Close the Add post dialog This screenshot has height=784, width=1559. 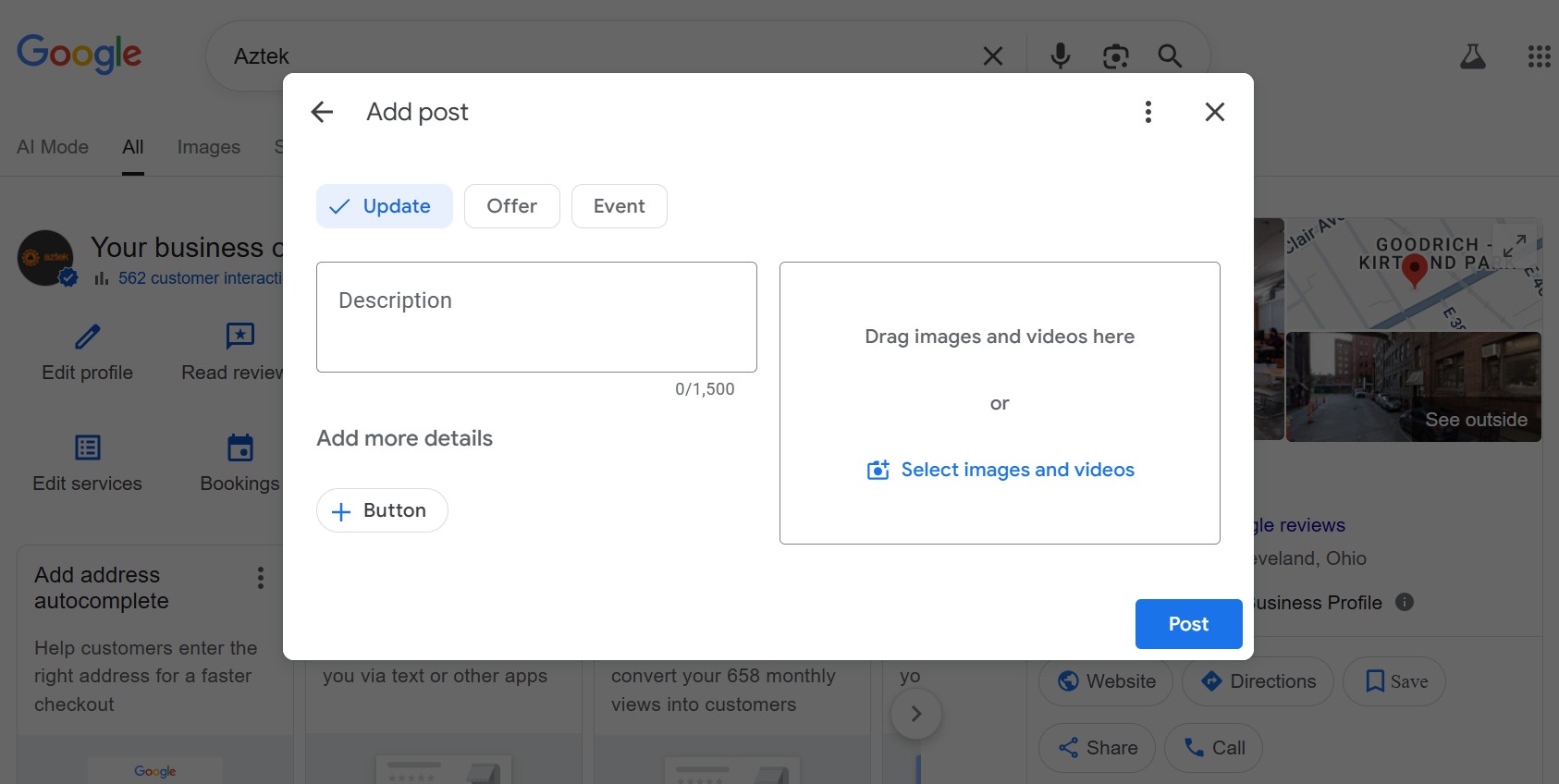1214,112
